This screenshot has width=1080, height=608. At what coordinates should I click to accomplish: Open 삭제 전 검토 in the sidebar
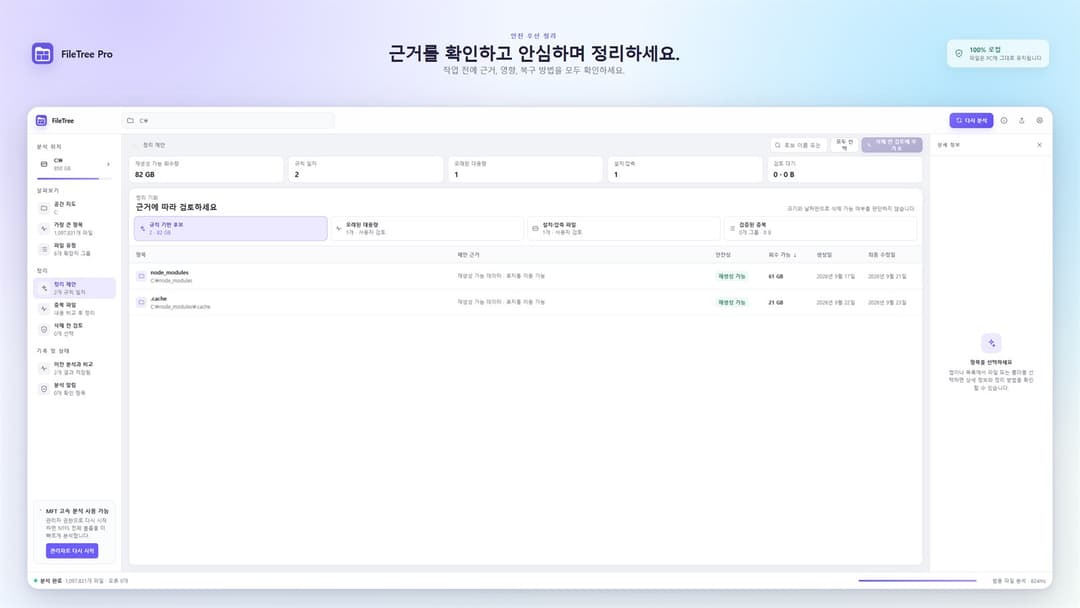click(x=74, y=329)
